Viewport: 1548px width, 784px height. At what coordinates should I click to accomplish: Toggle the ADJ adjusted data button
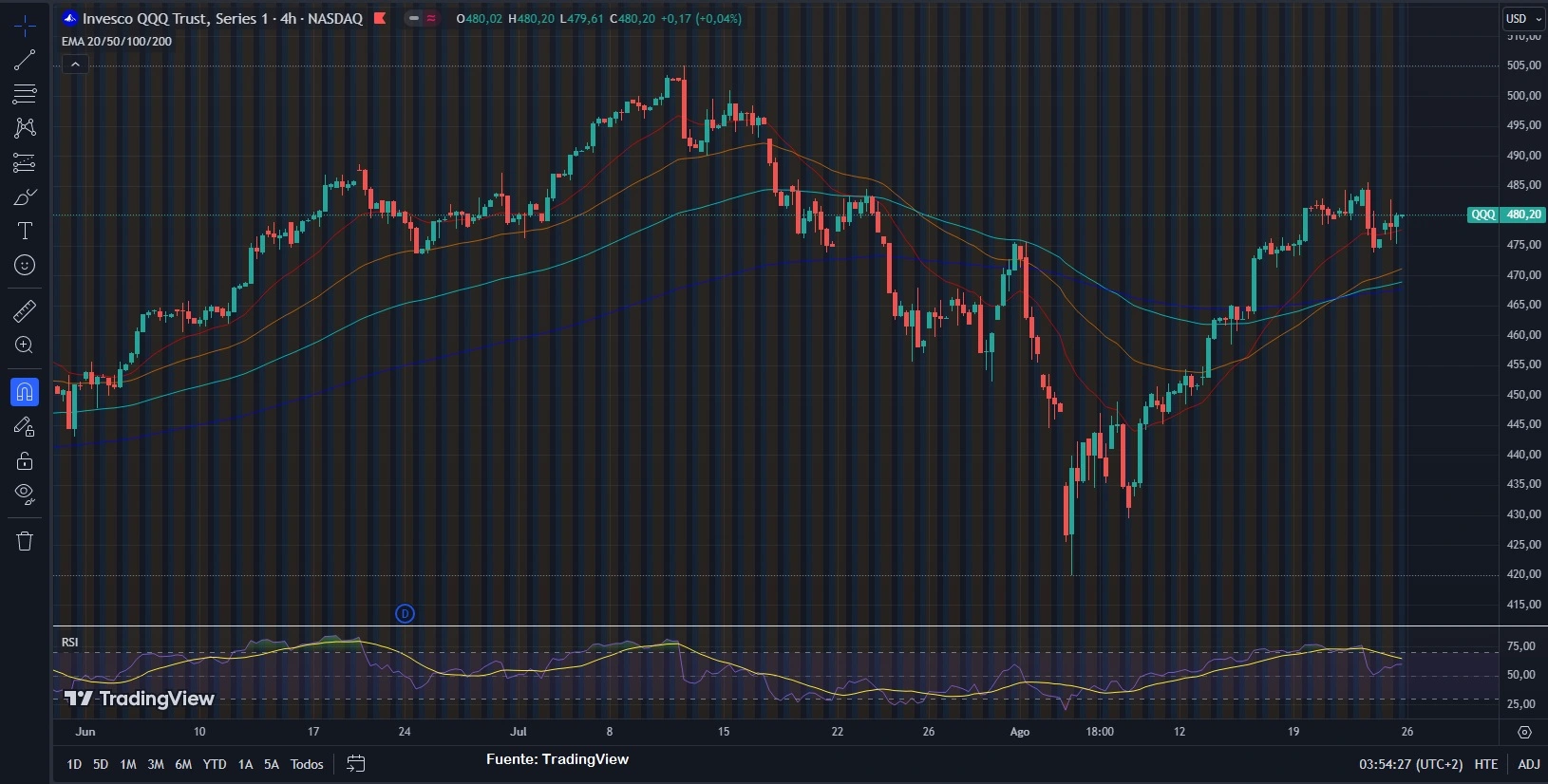[1528, 764]
